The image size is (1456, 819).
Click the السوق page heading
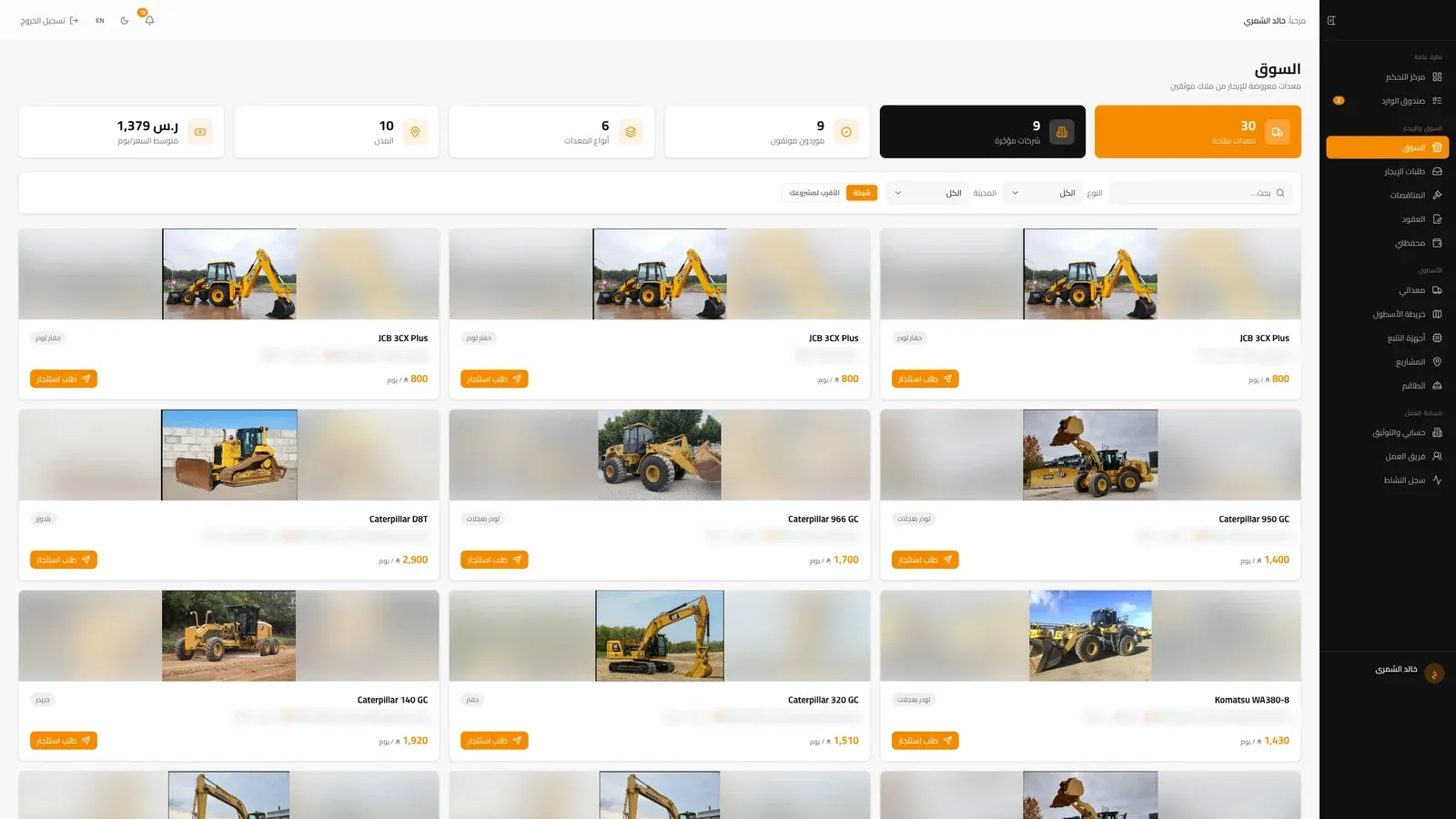click(x=1278, y=69)
